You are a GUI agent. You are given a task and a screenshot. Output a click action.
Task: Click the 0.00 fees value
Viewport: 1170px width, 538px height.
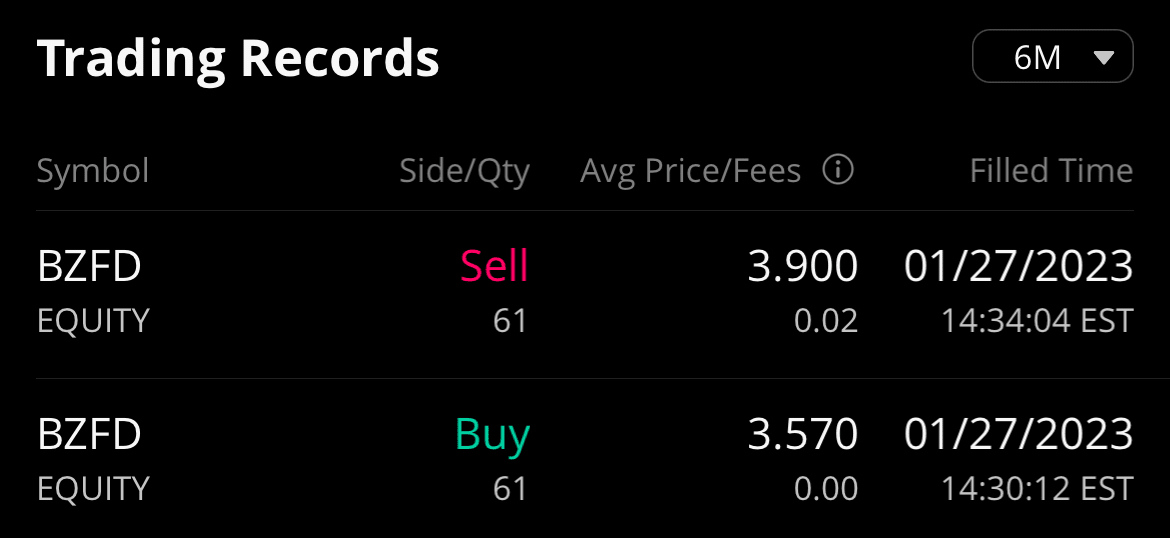[x=827, y=489]
